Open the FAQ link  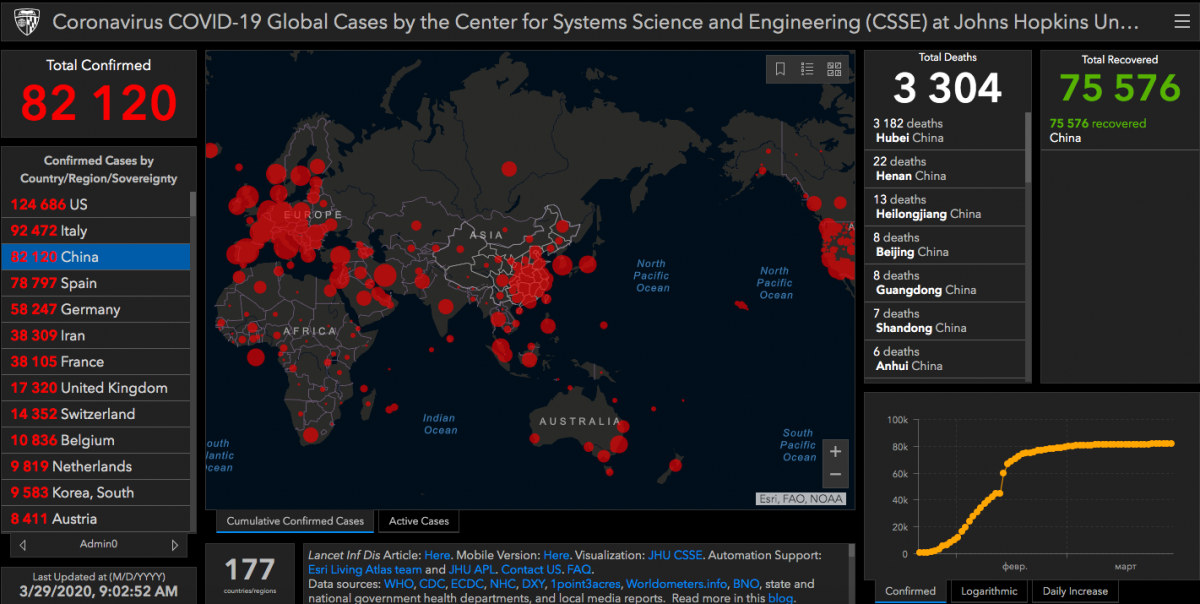(x=579, y=570)
